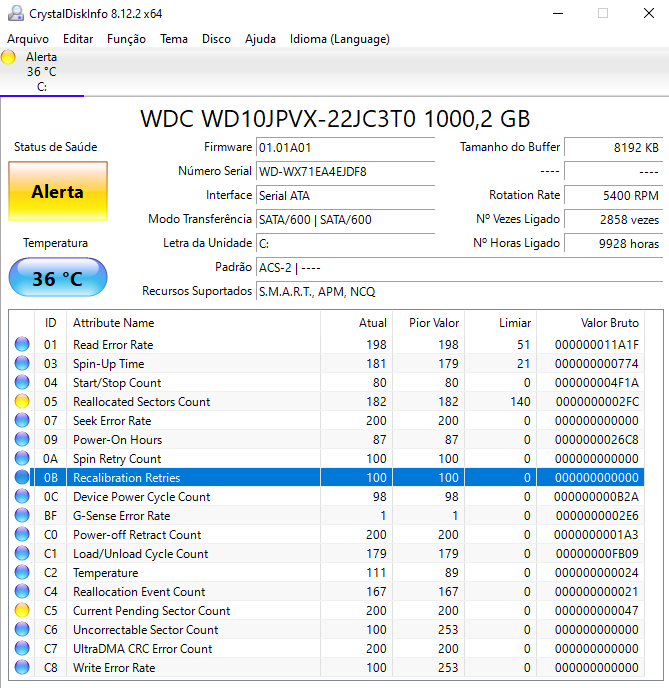Click the Interface field Serial ATA
This screenshot has width=669, height=688.
345,196
